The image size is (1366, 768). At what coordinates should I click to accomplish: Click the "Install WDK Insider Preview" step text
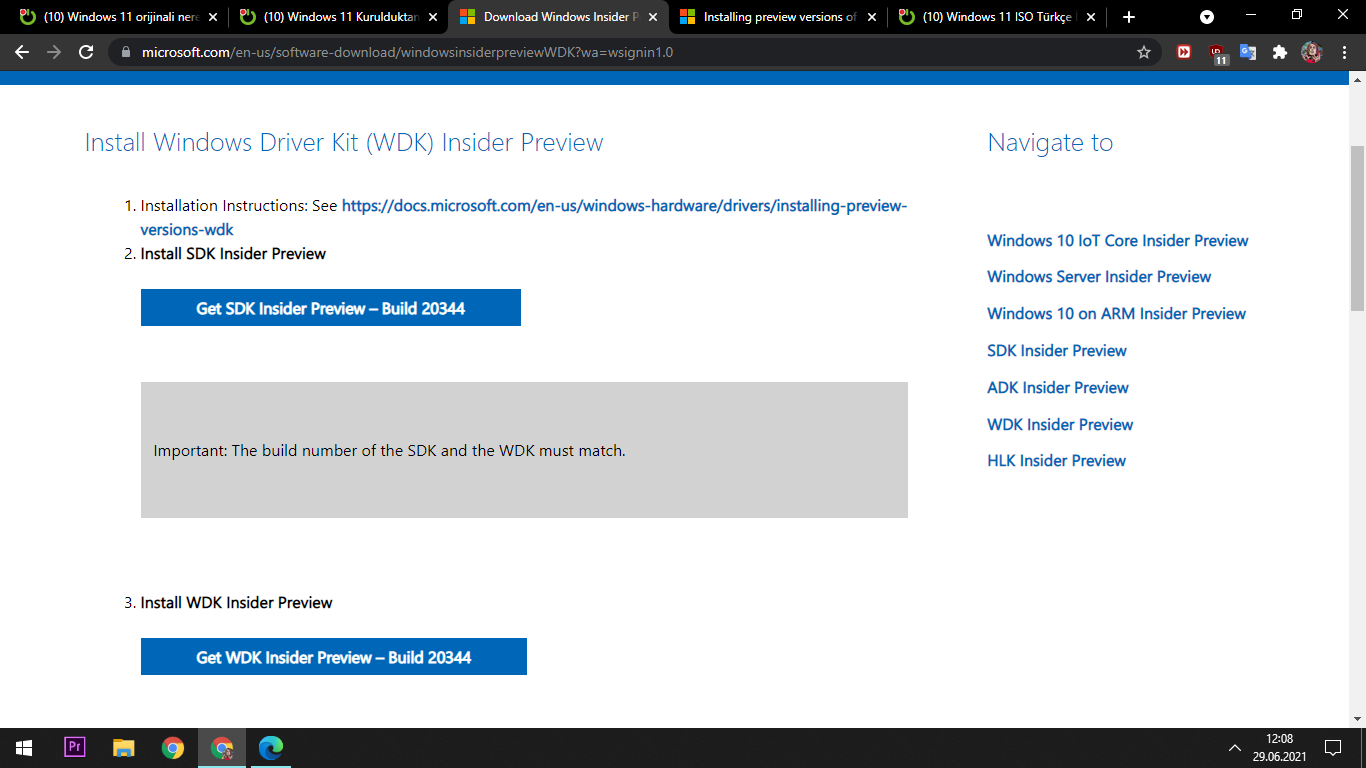236,603
